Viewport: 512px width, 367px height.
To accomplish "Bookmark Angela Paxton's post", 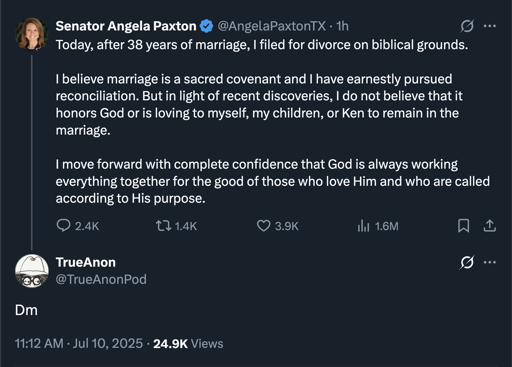I will (x=463, y=226).
